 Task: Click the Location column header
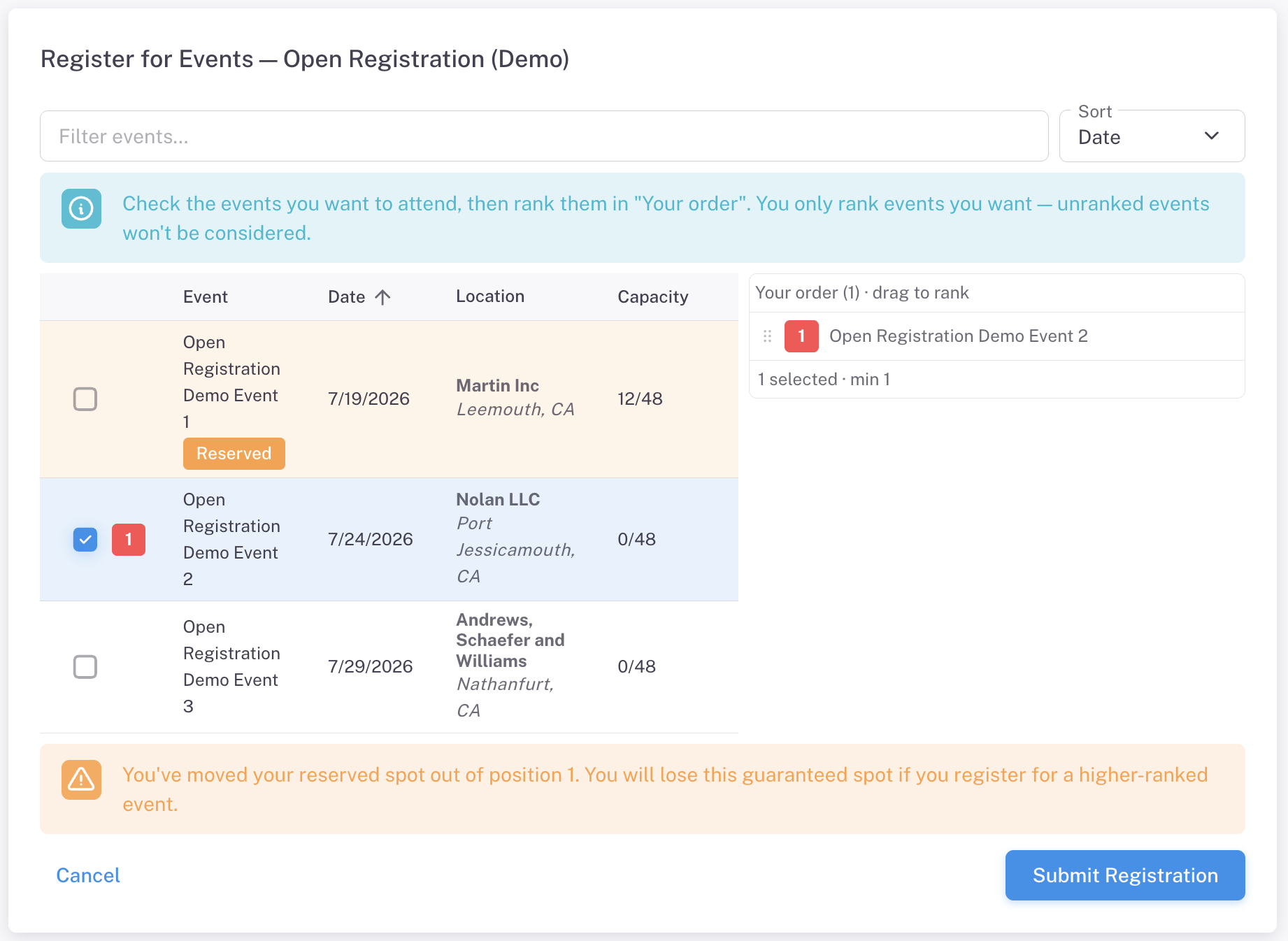point(490,296)
